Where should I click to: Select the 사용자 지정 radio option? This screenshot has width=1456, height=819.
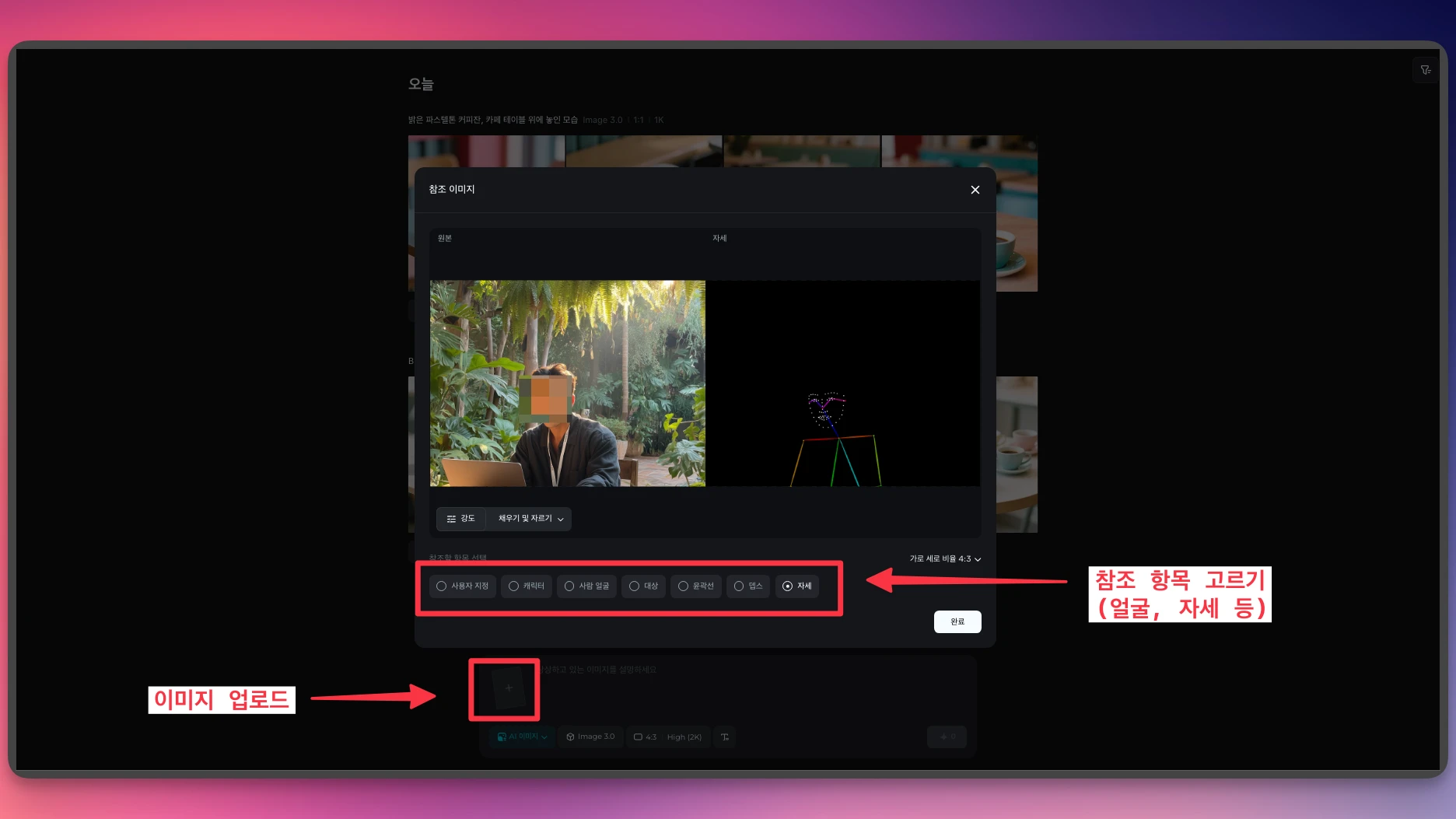click(462, 586)
